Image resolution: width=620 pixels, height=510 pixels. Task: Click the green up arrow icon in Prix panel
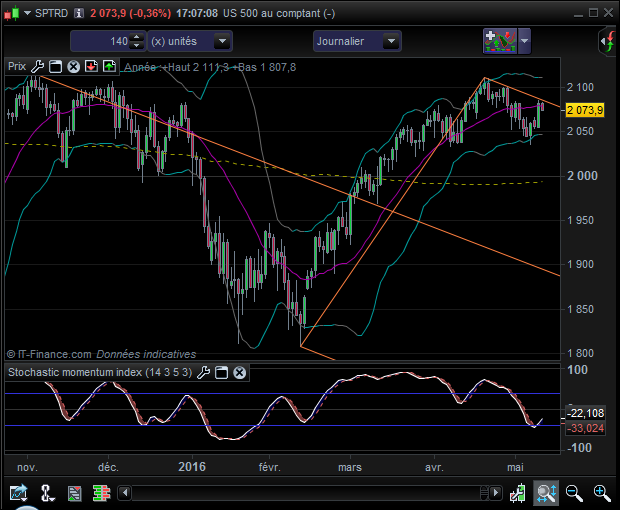[x=109, y=66]
